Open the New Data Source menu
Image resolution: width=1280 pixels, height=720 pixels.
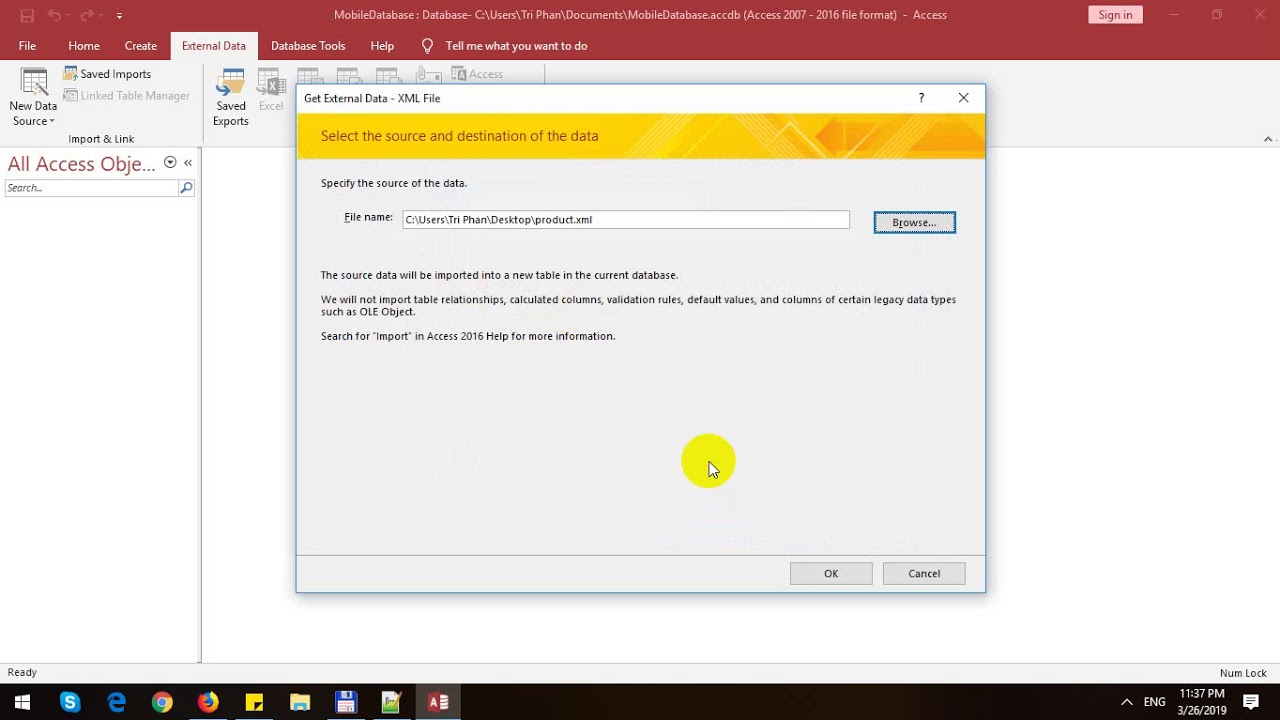click(x=33, y=97)
